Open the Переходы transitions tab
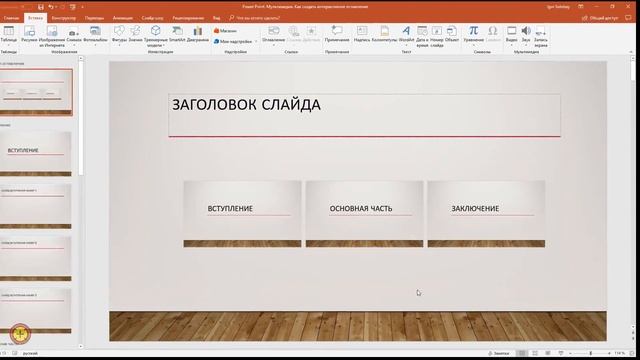The height and width of the screenshot is (360, 640). point(94,18)
